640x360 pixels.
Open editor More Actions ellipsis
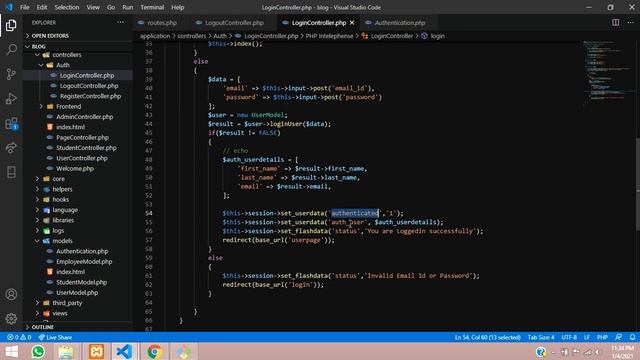(631, 22)
